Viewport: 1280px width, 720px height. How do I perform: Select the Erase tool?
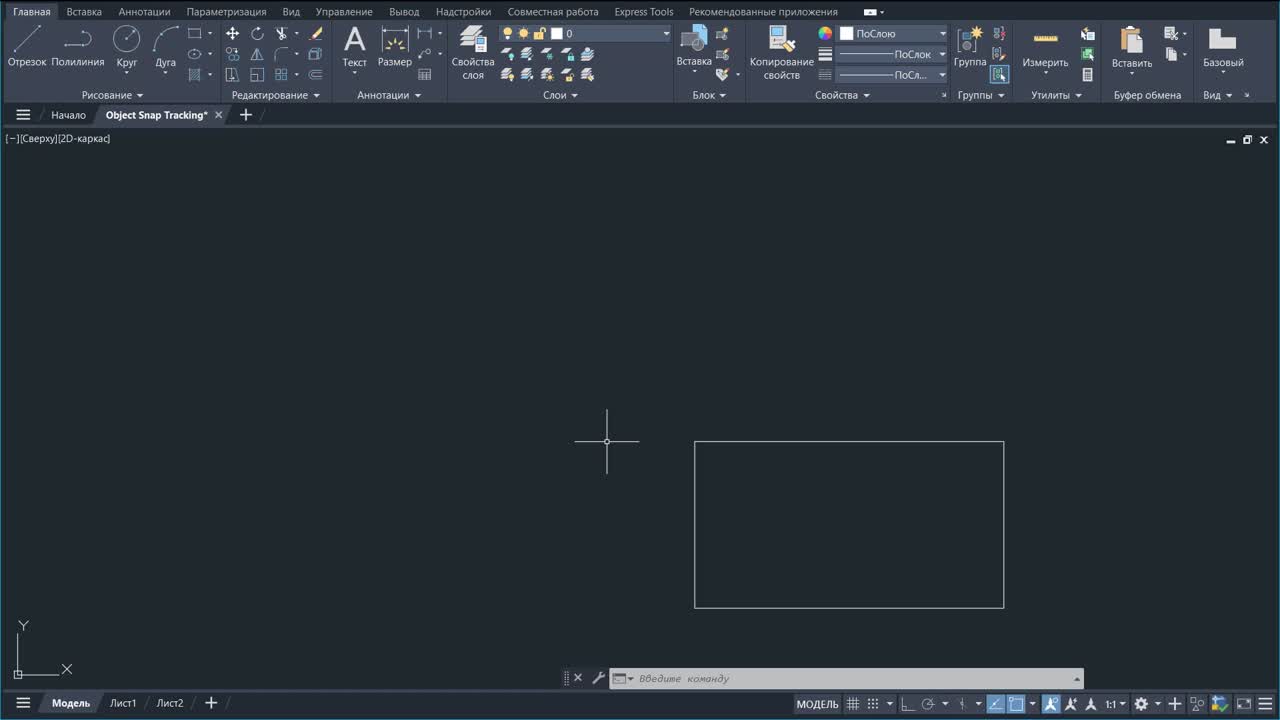click(316, 34)
